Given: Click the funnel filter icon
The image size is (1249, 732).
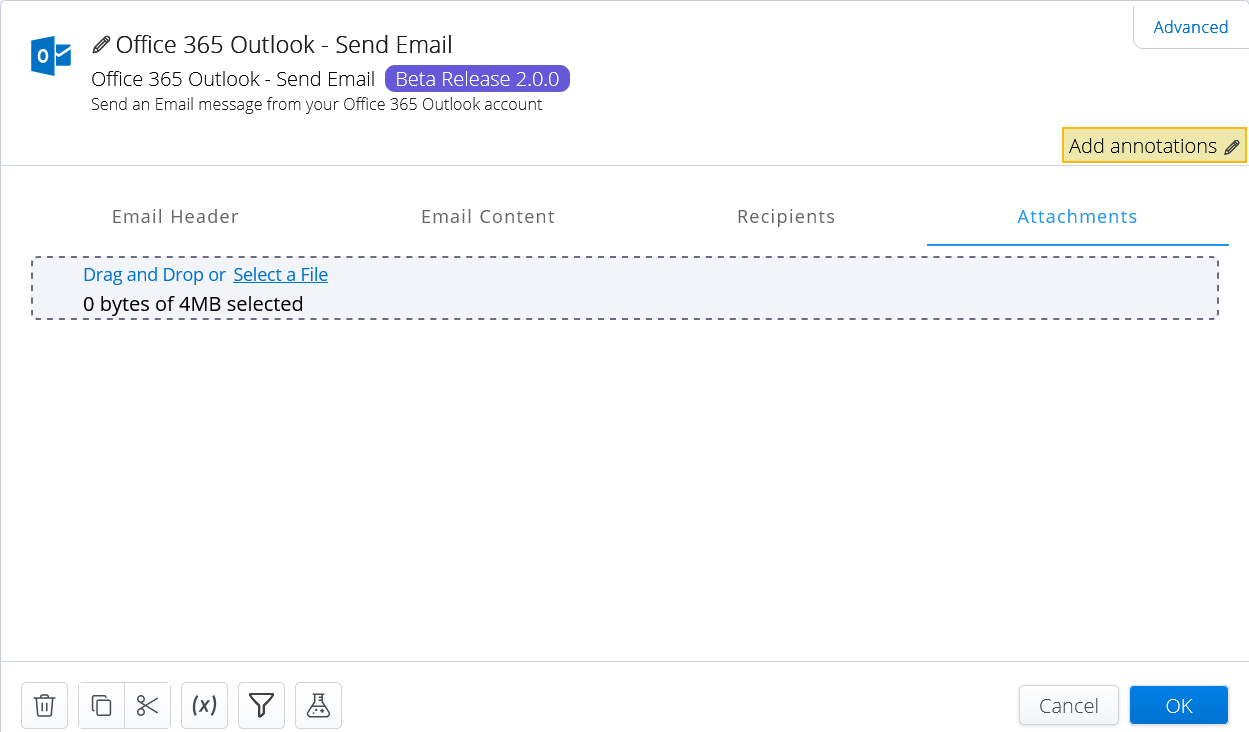Looking at the screenshot, I should [x=261, y=705].
